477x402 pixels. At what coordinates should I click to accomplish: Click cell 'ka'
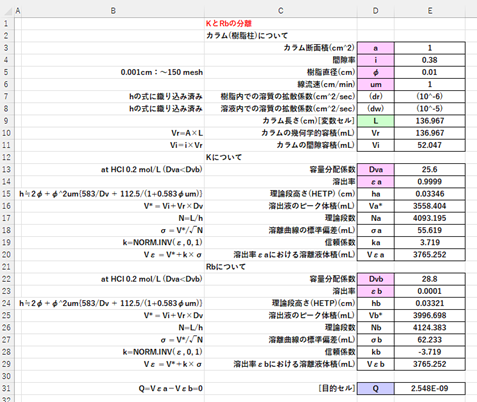click(x=376, y=242)
